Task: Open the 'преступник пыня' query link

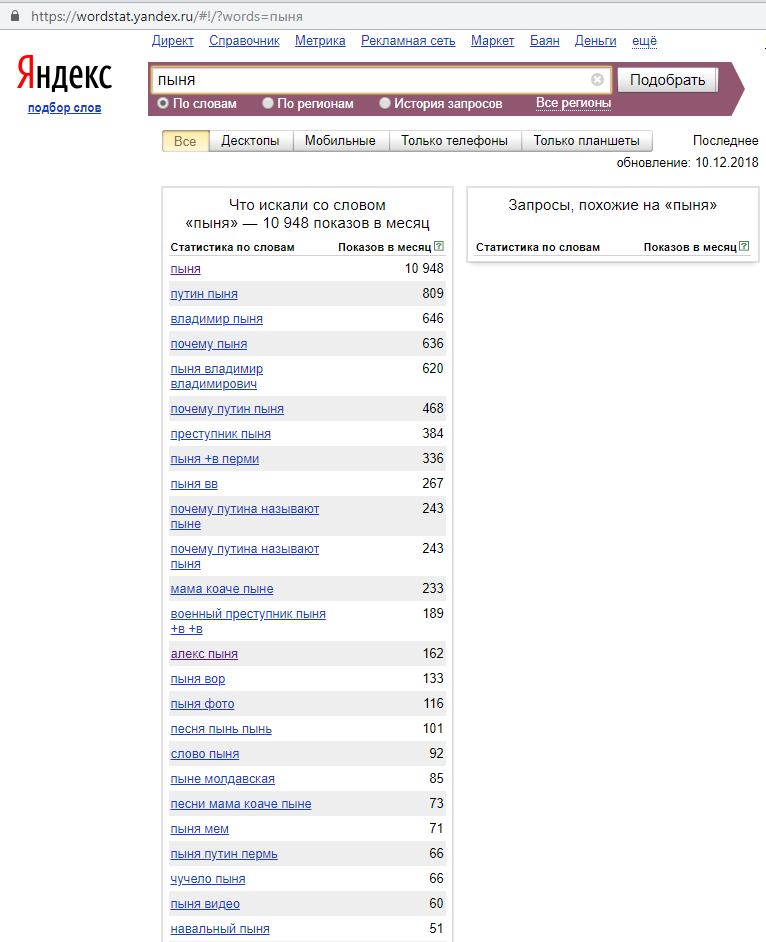Action: tap(220, 434)
